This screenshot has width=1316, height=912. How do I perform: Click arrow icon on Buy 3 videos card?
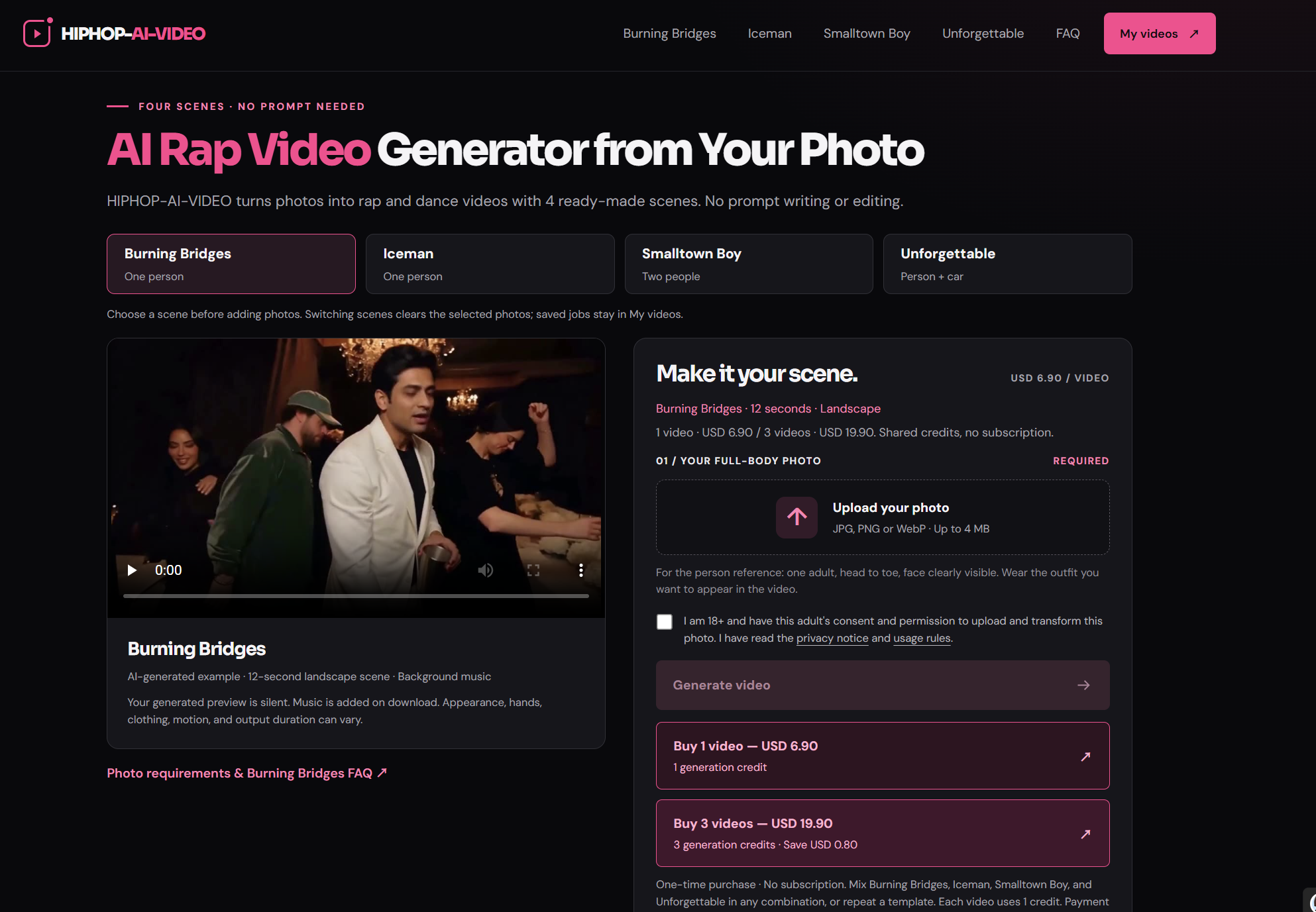pos(1085,834)
